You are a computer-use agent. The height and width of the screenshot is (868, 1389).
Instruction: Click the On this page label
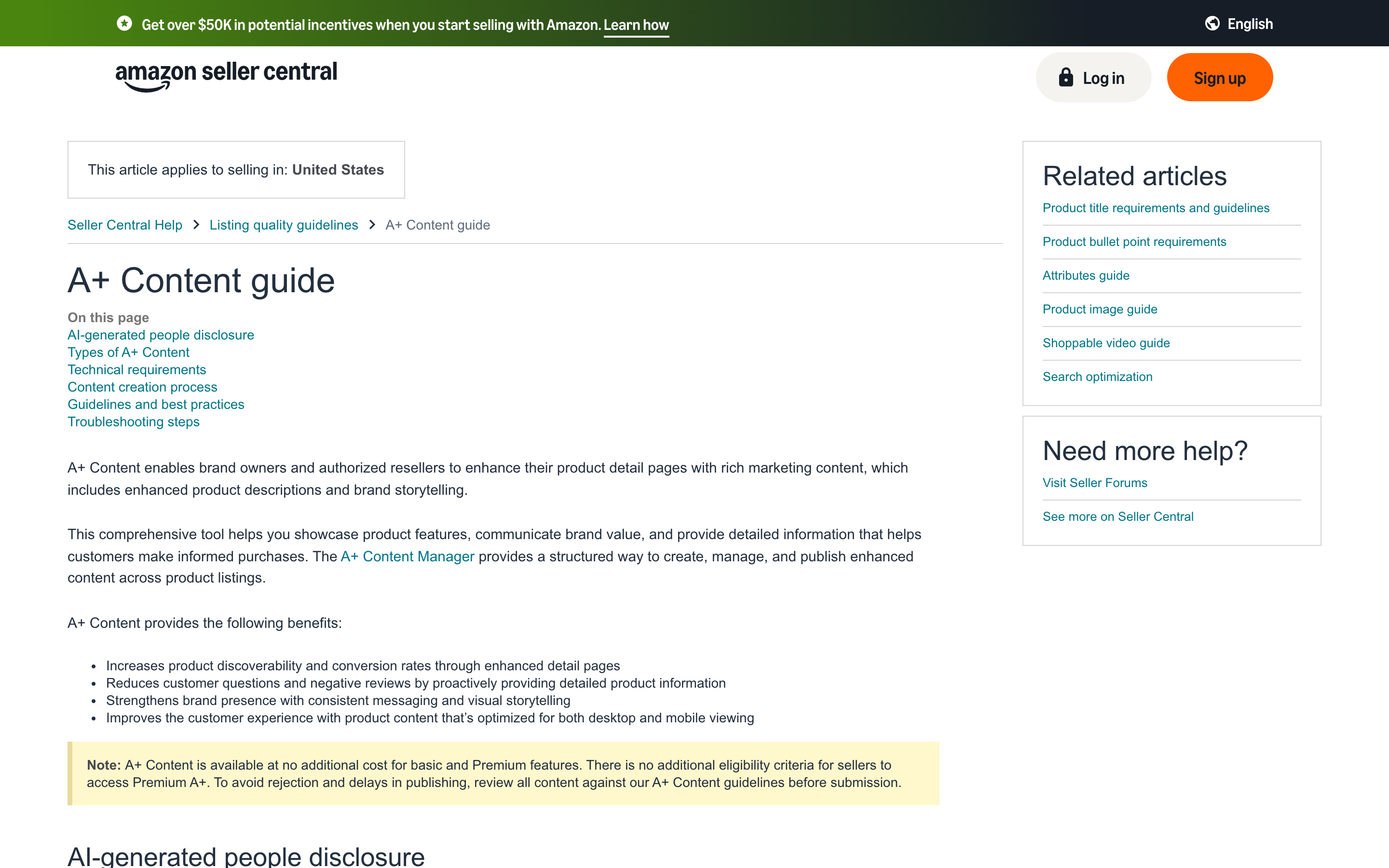[x=109, y=317]
